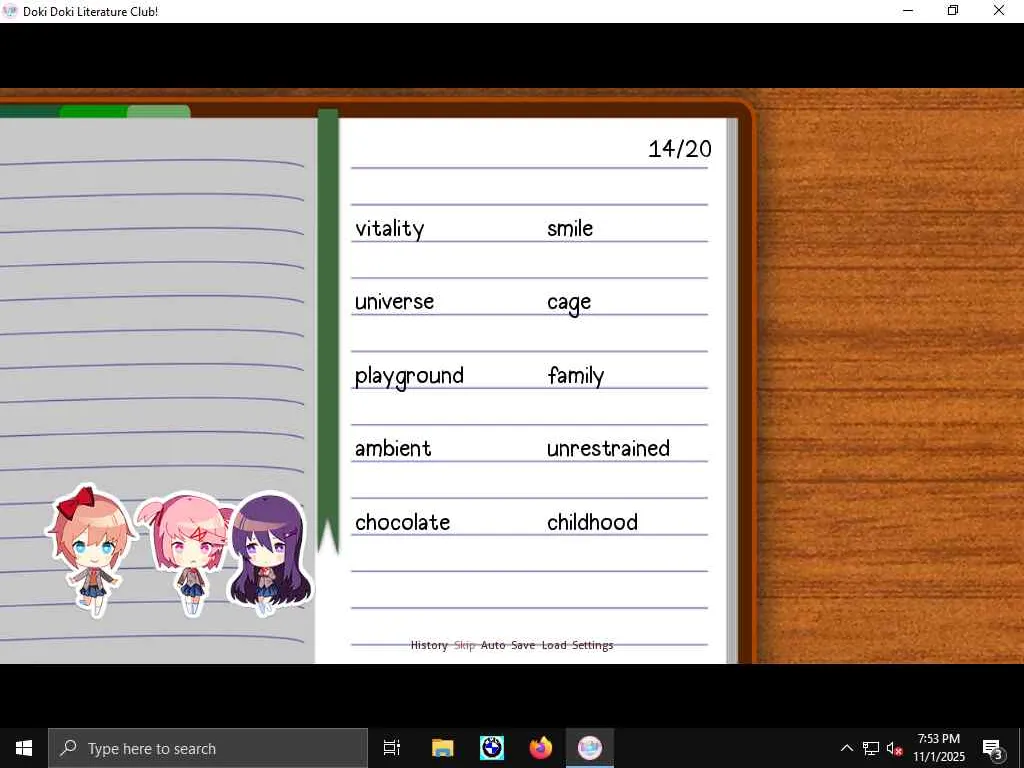The image size is (1024, 768).
Task: Pick the word "cage"
Action: tap(569, 303)
